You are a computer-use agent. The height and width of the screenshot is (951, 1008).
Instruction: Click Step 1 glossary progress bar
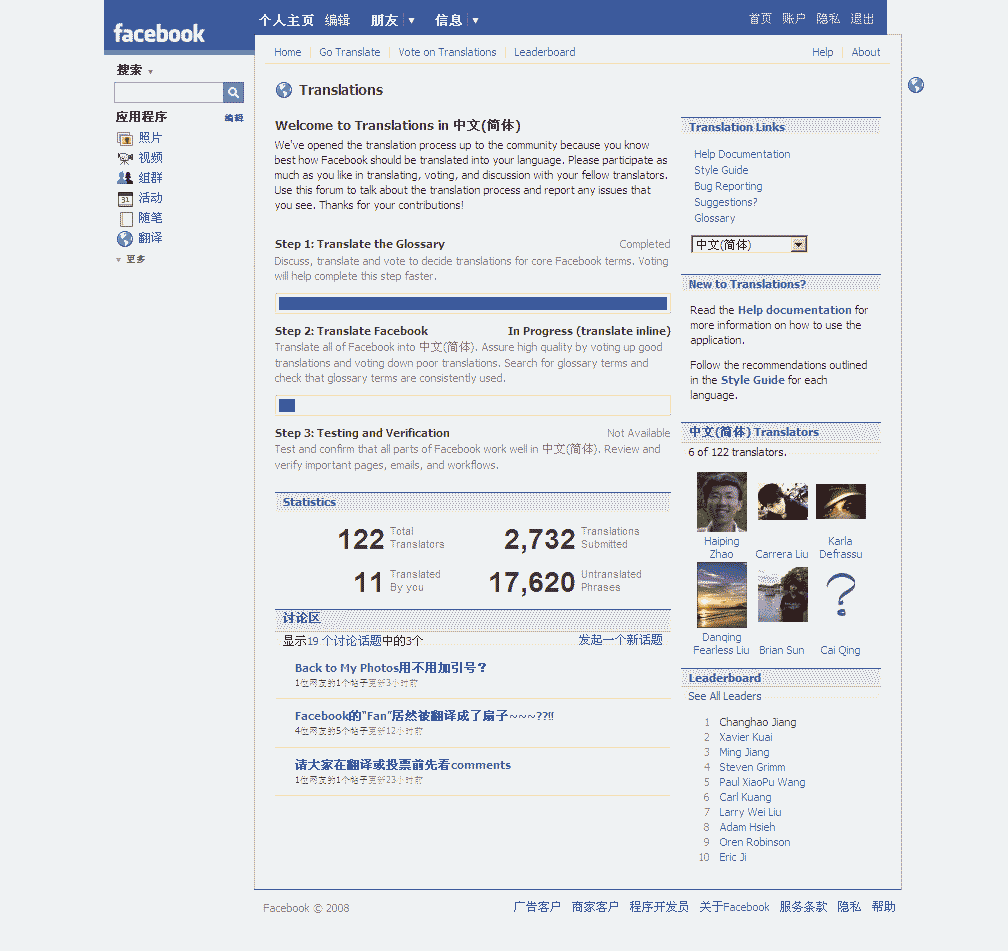pyautogui.click(x=472, y=303)
